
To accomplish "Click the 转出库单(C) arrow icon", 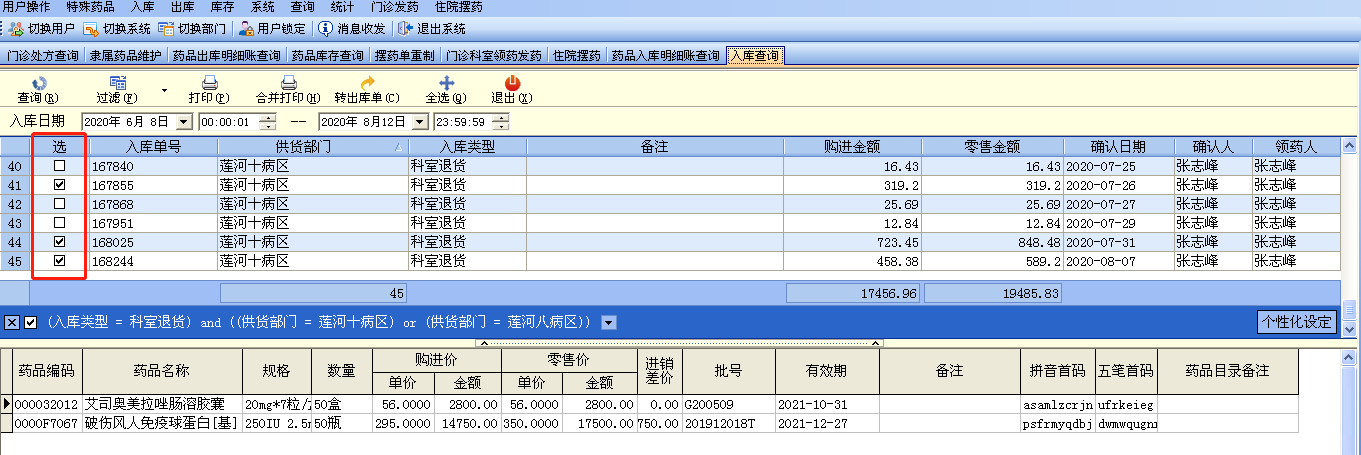I will [367, 83].
